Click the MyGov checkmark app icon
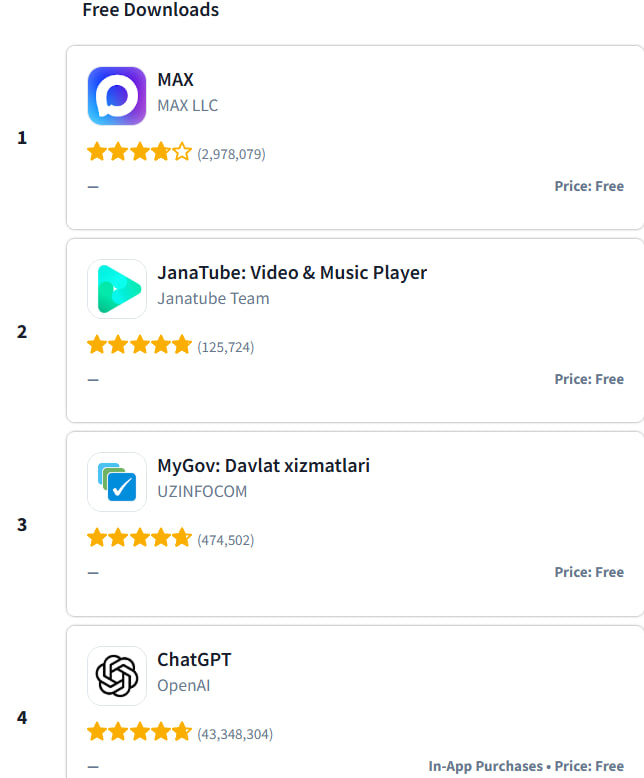644x778 pixels. coord(117,482)
